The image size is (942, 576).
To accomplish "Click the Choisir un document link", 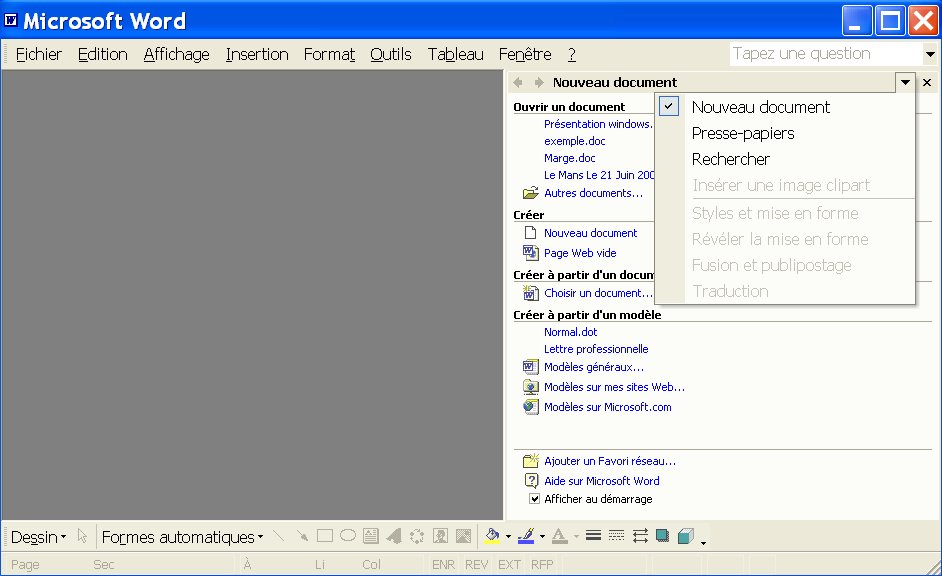I will [598, 293].
